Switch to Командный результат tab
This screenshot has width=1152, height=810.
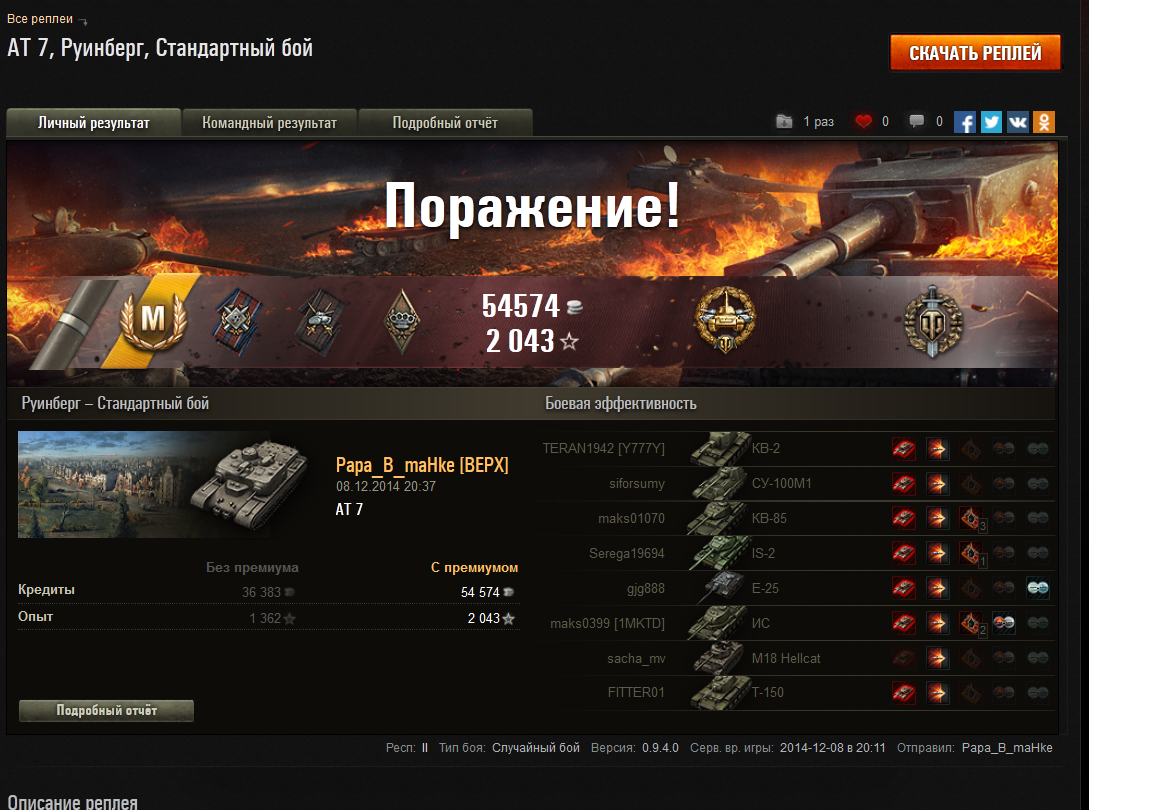[x=270, y=123]
